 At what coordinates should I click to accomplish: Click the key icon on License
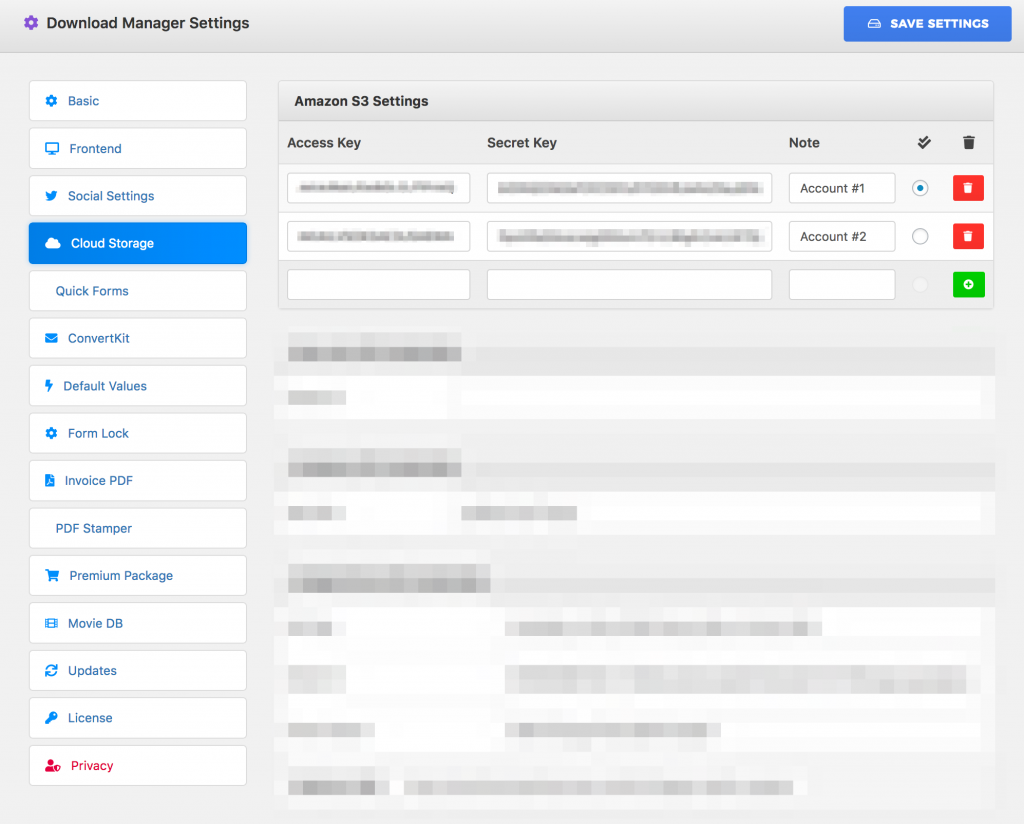[x=51, y=718]
